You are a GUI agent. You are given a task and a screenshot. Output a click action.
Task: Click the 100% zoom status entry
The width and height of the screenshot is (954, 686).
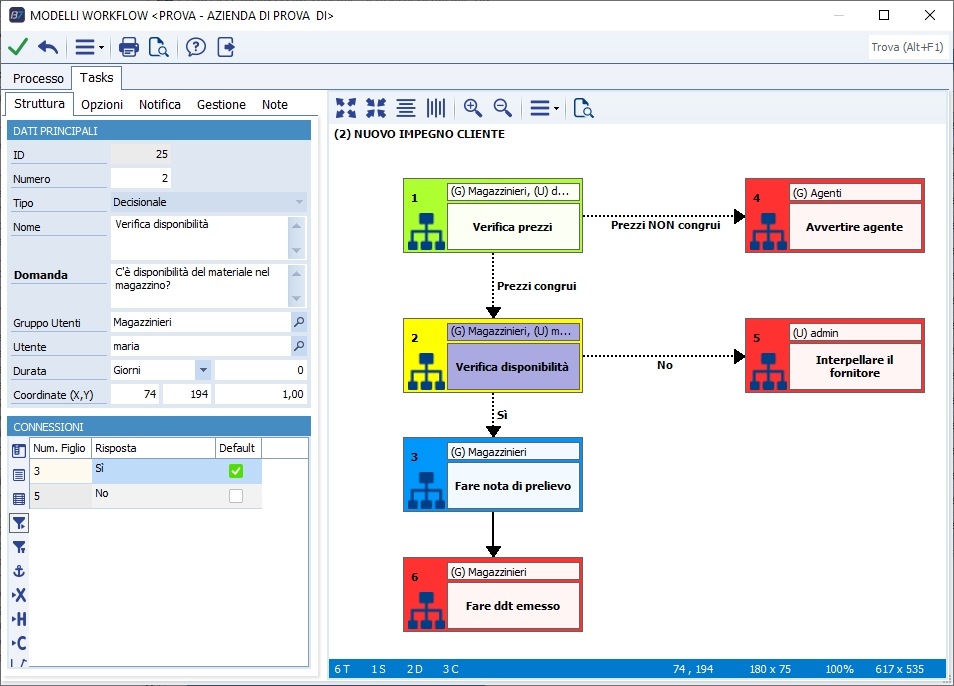[839, 669]
